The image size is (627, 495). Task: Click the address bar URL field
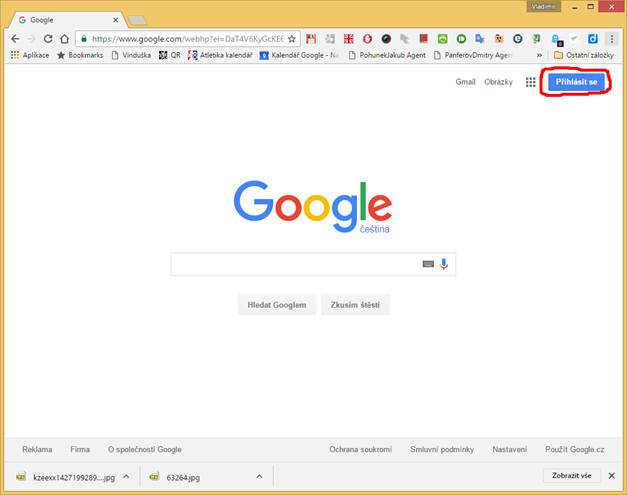pos(188,39)
